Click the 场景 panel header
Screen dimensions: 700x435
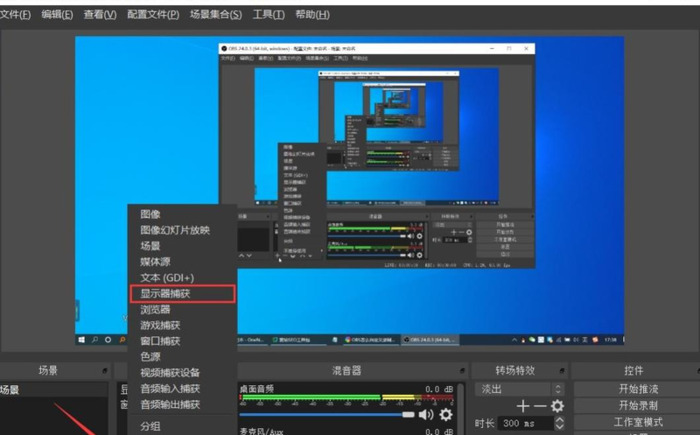tap(48, 371)
